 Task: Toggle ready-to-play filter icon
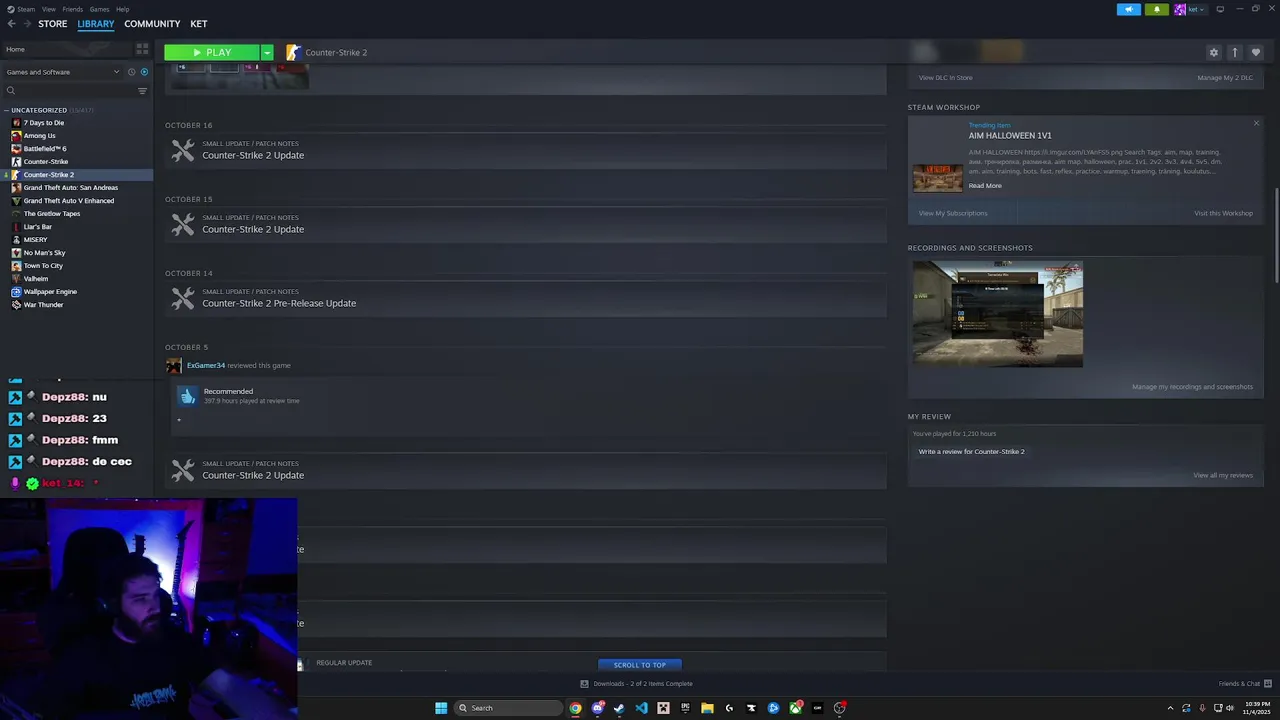(x=144, y=72)
